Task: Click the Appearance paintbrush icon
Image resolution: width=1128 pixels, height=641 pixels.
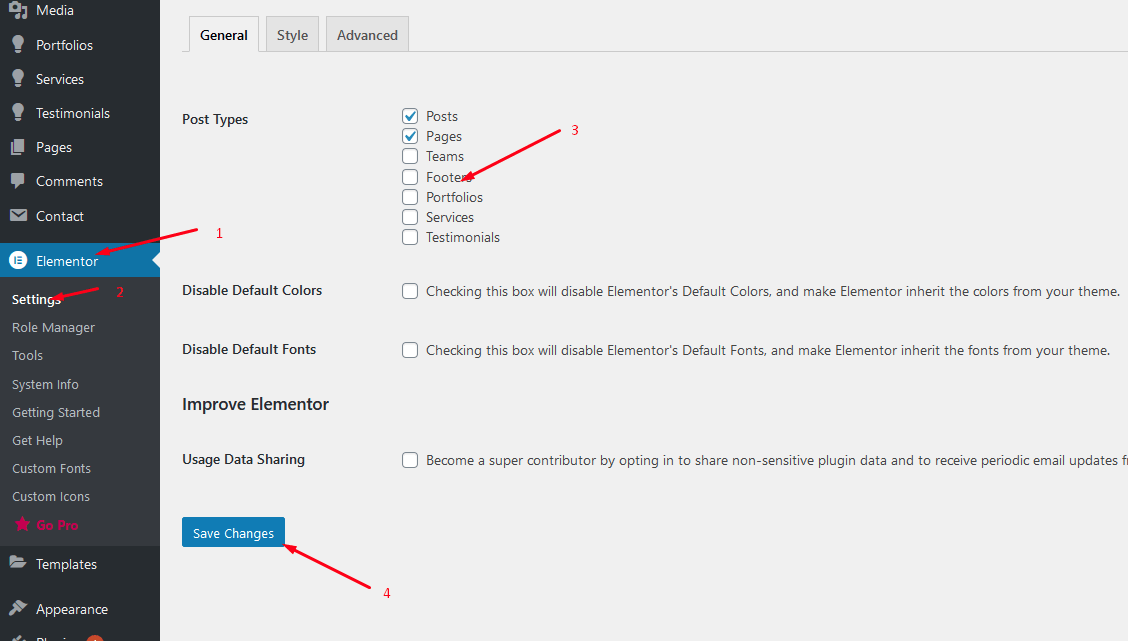Action: pyautogui.click(x=18, y=609)
